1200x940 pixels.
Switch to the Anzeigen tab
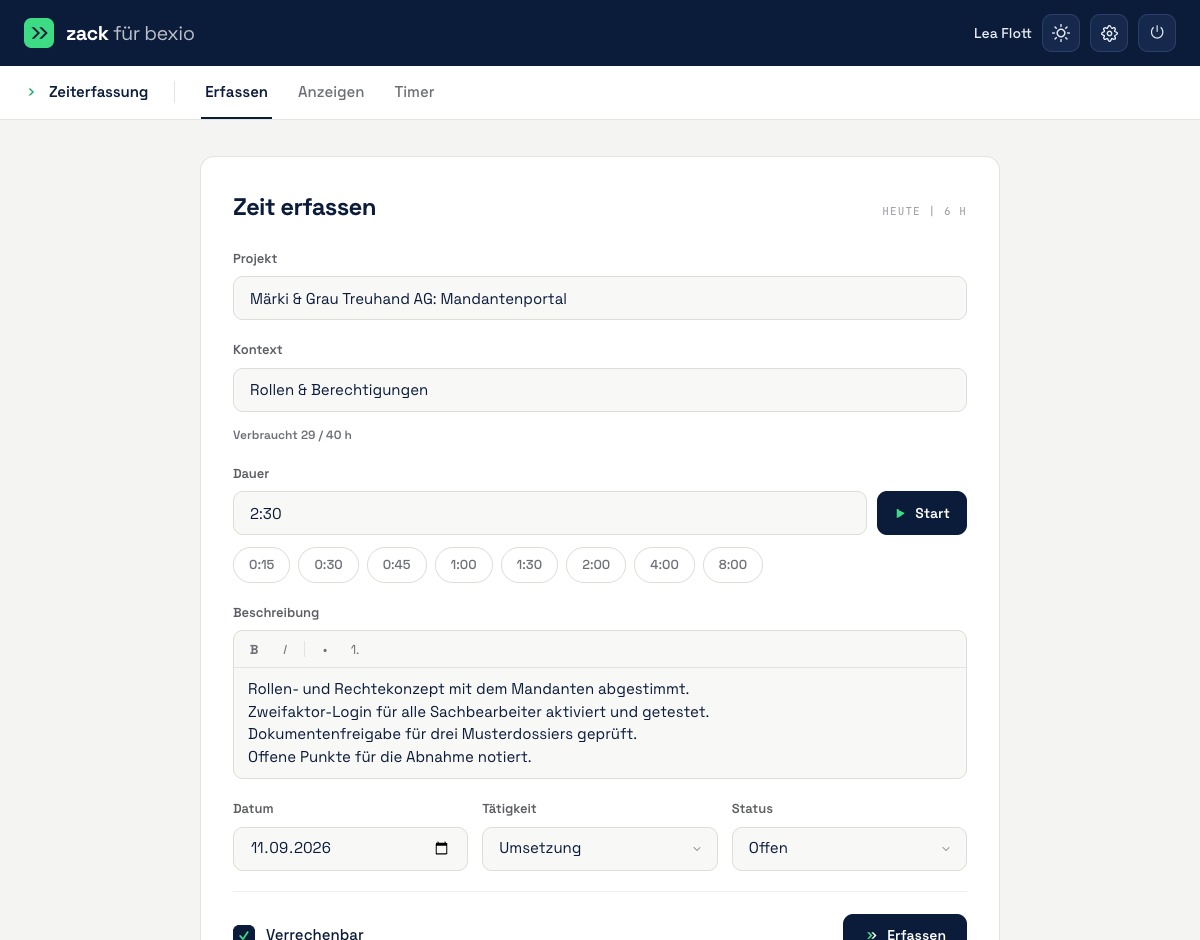point(331,92)
